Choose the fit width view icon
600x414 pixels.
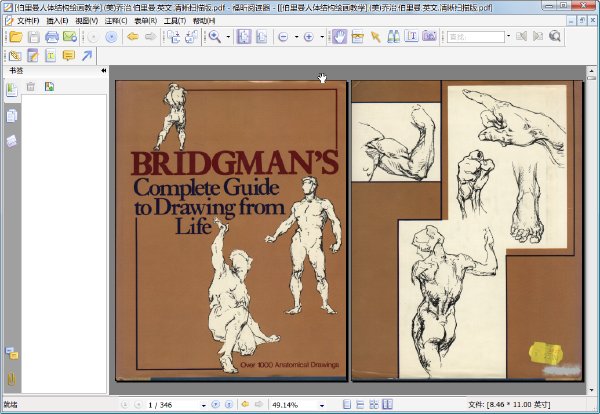coord(262,37)
